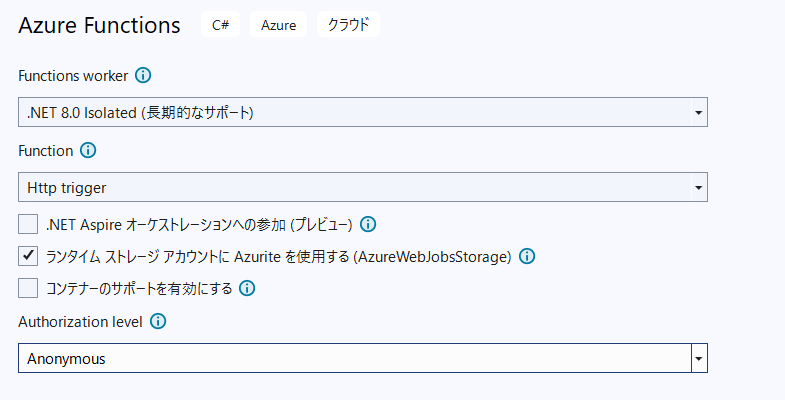Click the Authorization level info icon
Screen dimensions: 785x400
[x=158, y=321]
